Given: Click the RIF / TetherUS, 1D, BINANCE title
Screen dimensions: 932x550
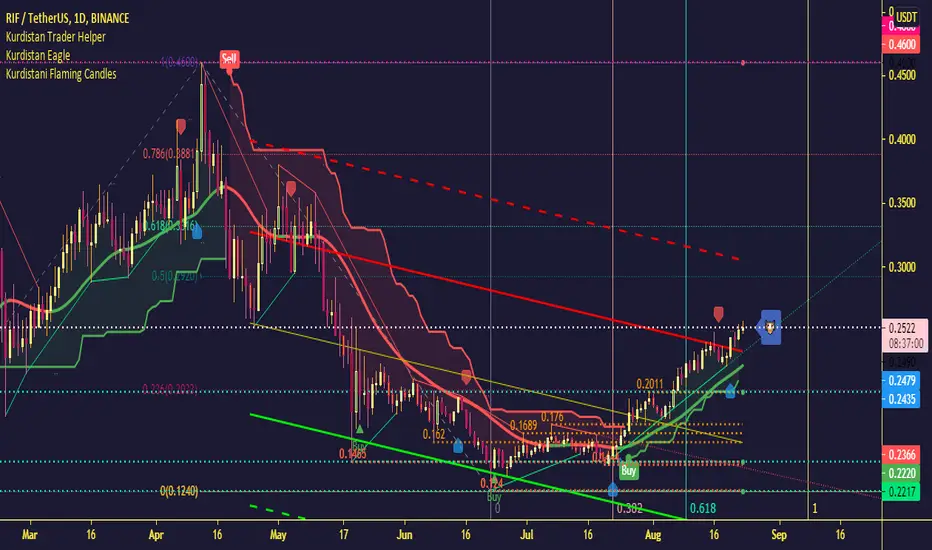Looking at the screenshot, I should pyautogui.click(x=67, y=18).
